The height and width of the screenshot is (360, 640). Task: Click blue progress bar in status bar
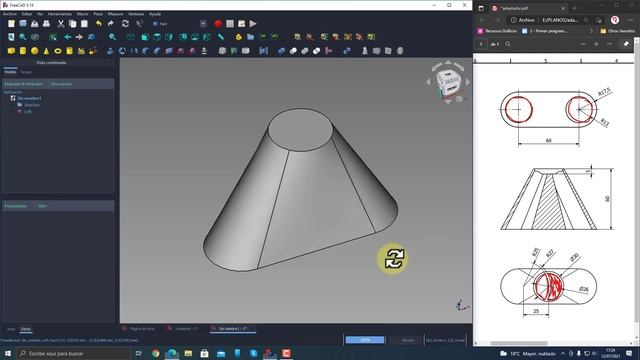click(x=365, y=340)
